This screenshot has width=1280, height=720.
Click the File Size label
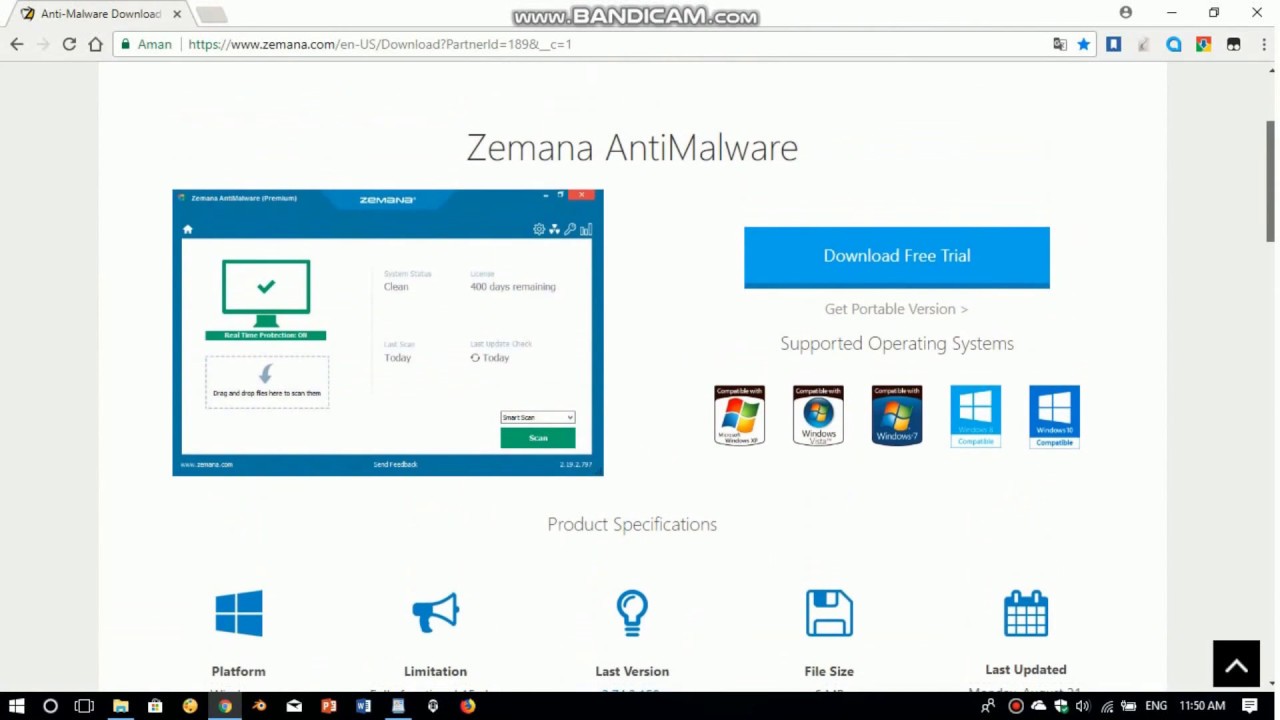(x=829, y=671)
